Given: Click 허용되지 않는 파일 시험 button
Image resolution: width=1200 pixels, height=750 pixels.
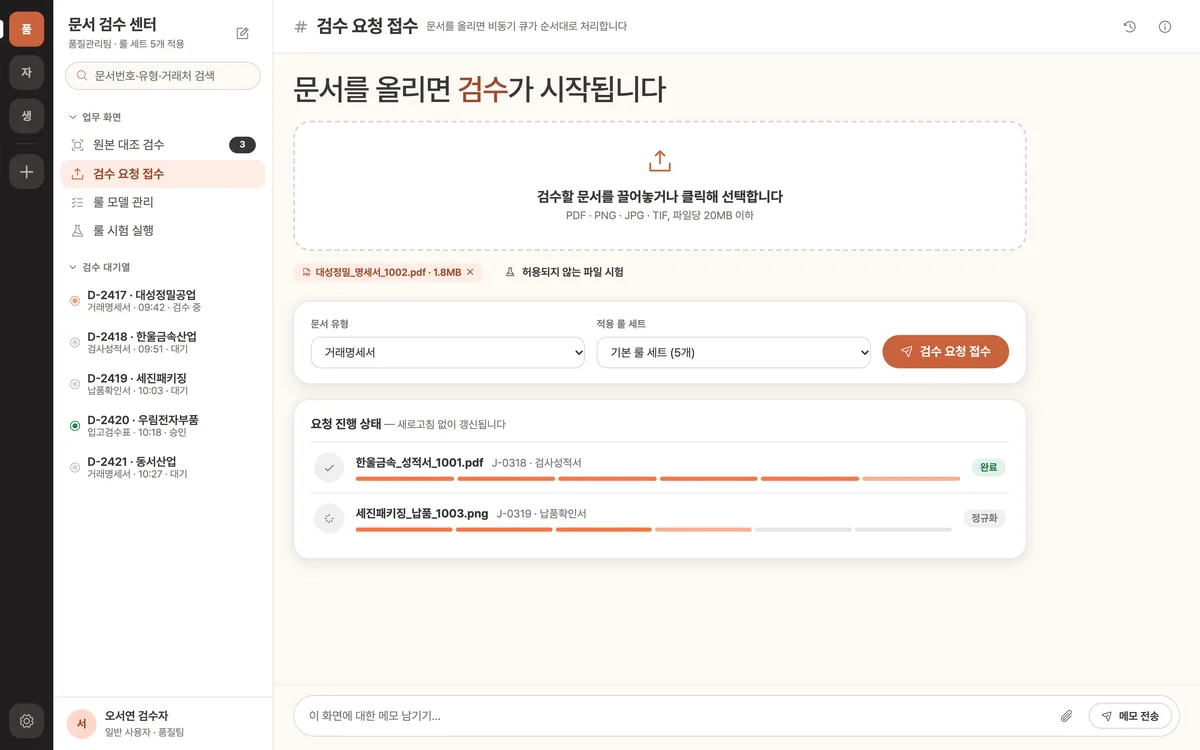Looking at the screenshot, I should click(x=564, y=272).
